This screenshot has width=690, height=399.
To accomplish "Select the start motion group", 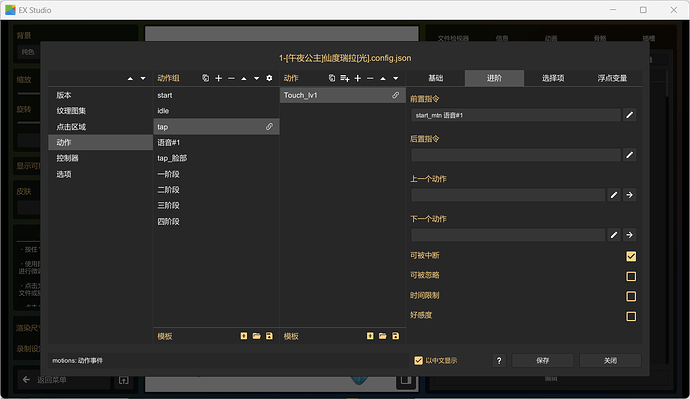I will (x=216, y=95).
